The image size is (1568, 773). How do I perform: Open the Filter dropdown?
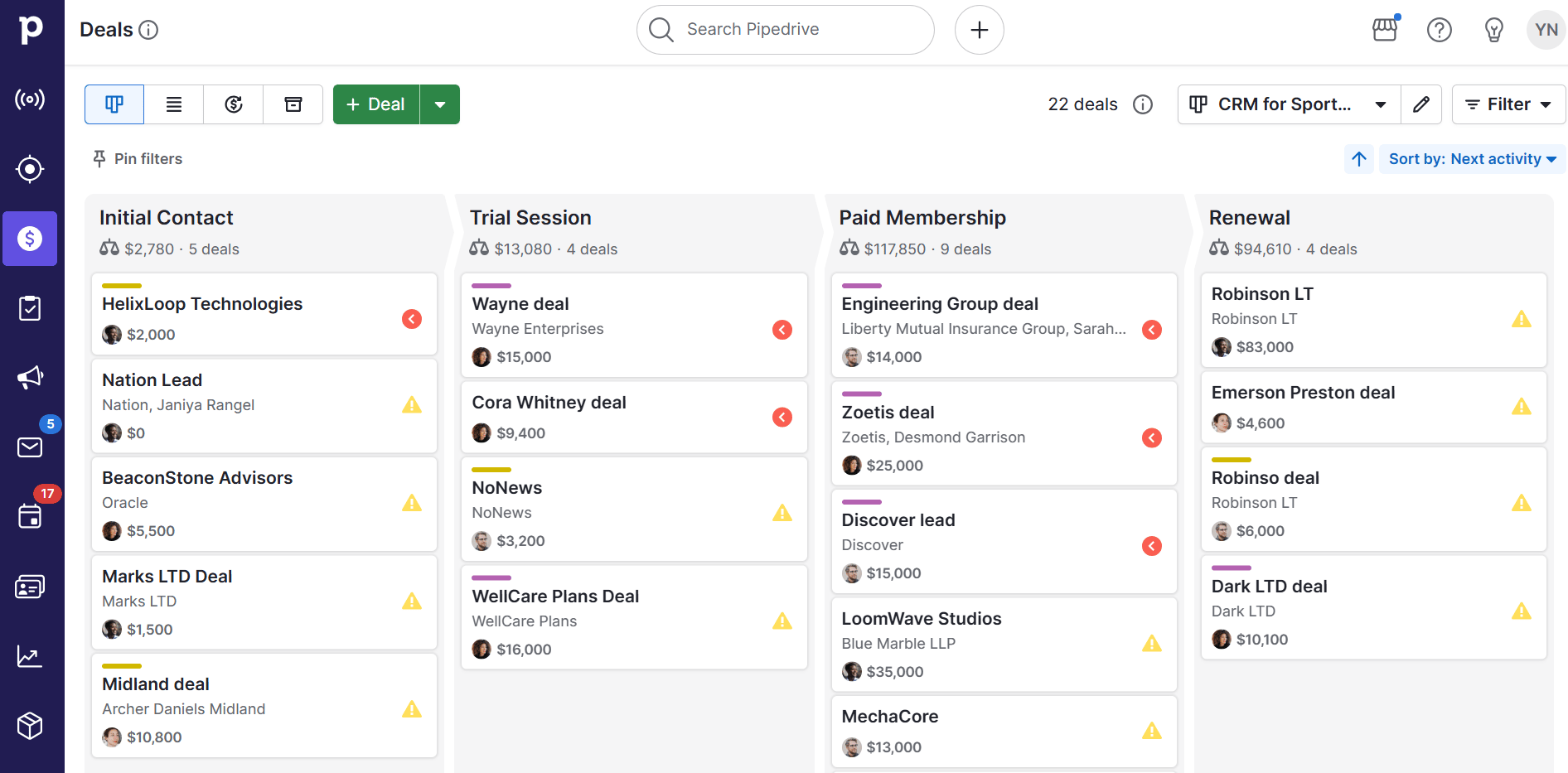[x=1508, y=104]
